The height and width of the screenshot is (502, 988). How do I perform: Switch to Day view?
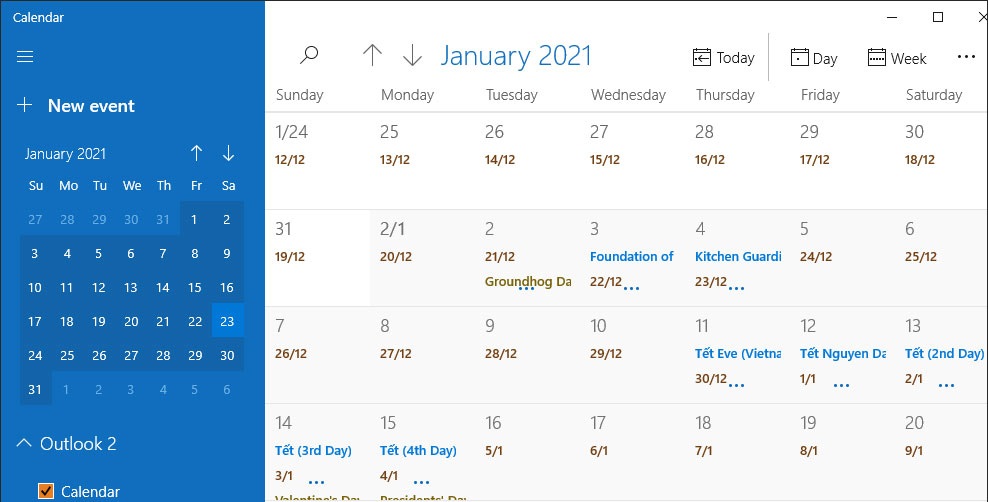click(814, 58)
